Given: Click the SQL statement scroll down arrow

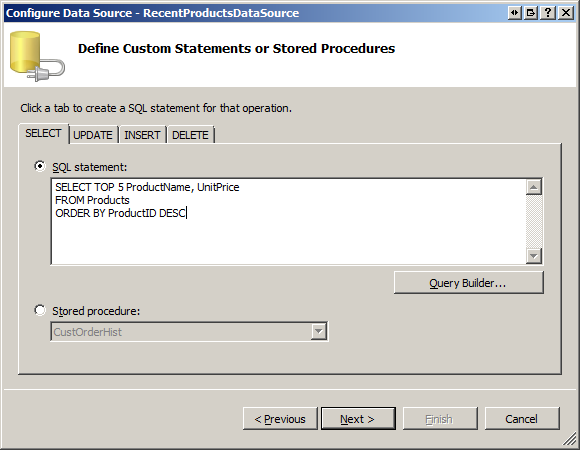Looking at the screenshot, I should pyautogui.click(x=534, y=256).
